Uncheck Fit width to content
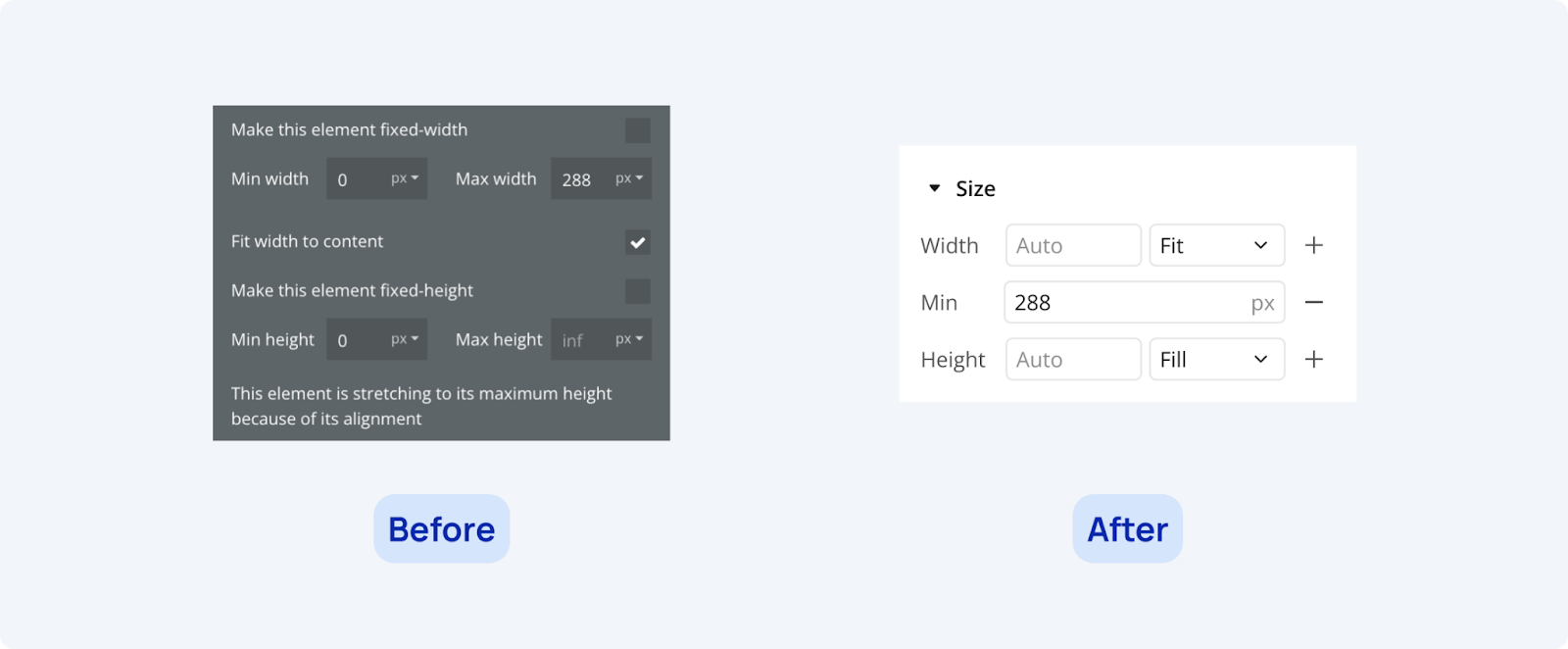 (638, 242)
